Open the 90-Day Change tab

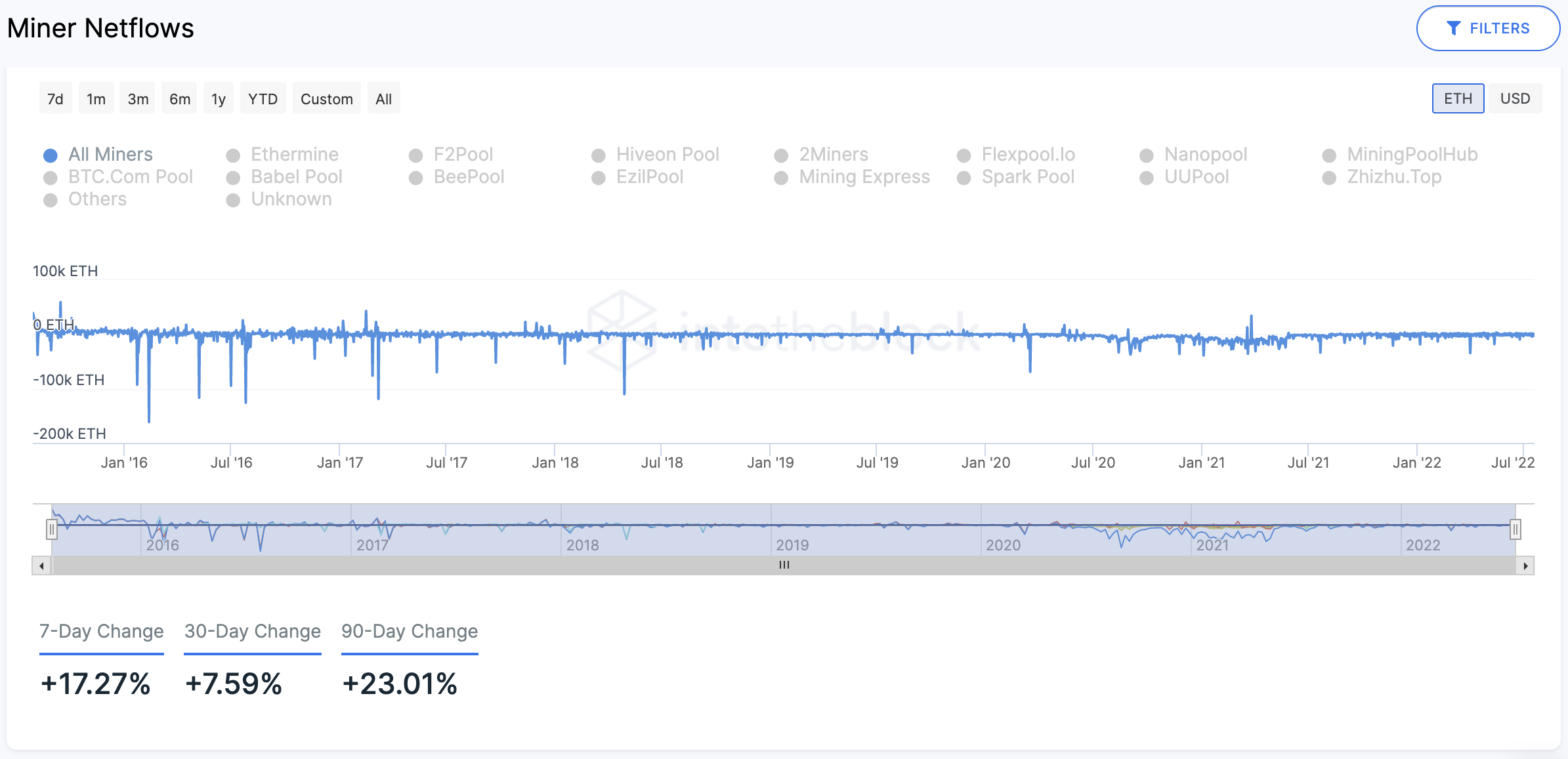pos(410,631)
